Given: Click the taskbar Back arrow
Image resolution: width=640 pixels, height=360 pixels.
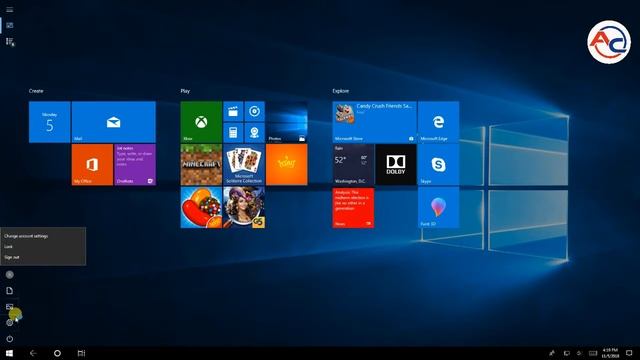Looking at the screenshot, I should point(33,353).
